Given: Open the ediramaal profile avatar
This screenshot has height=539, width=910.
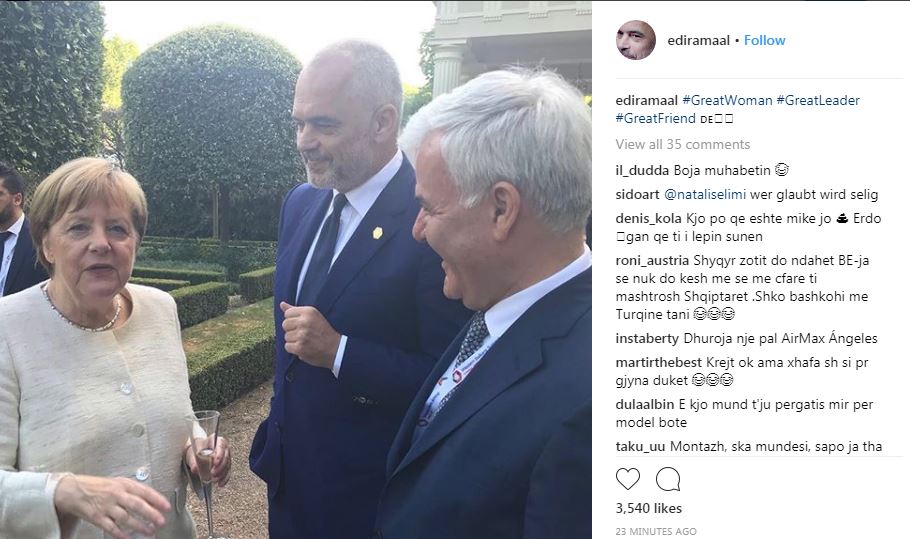Looking at the screenshot, I should point(635,40).
